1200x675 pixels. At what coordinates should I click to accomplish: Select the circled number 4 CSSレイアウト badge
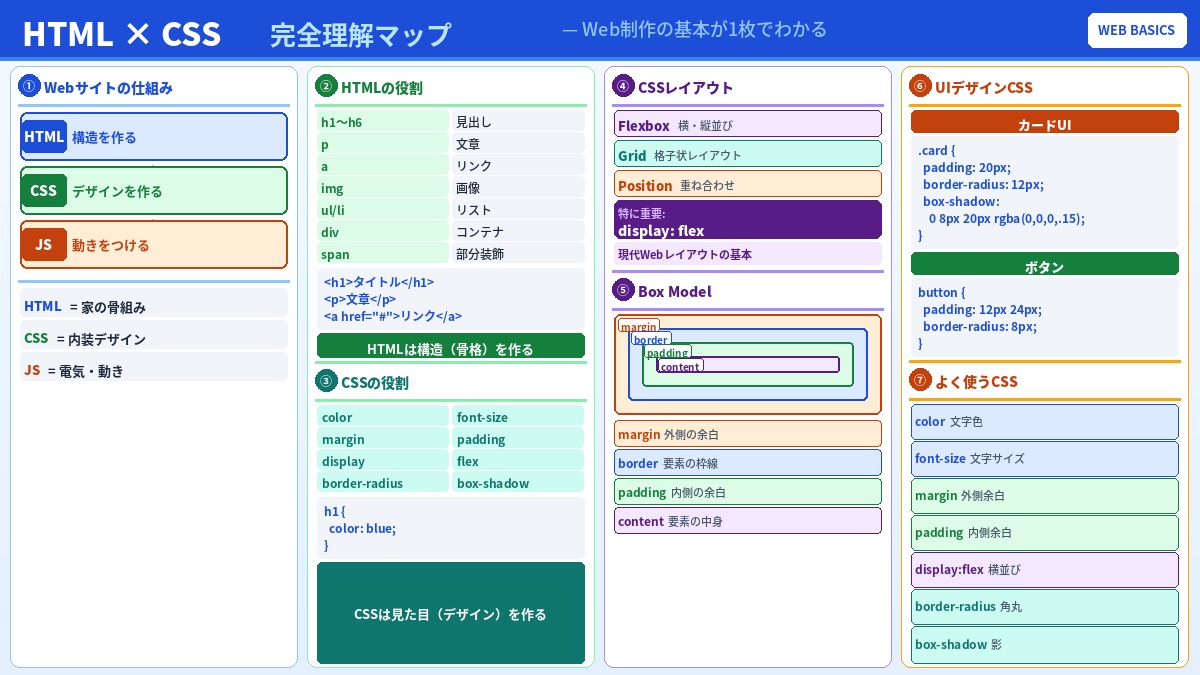pyautogui.click(x=623, y=86)
